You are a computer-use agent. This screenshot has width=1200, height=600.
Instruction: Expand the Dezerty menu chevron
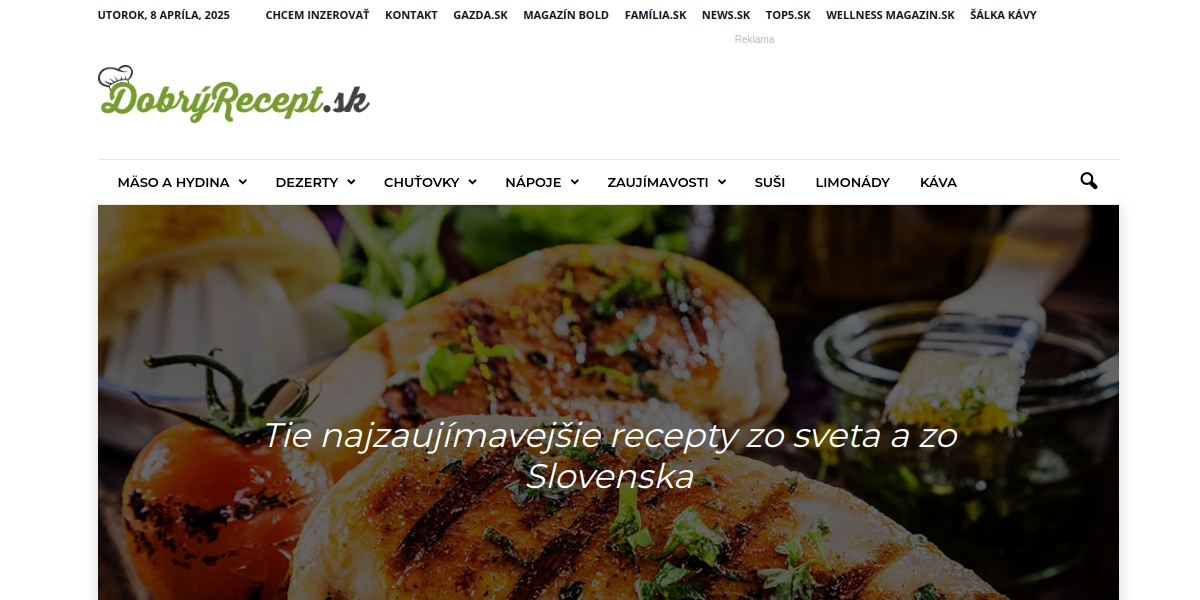350,183
